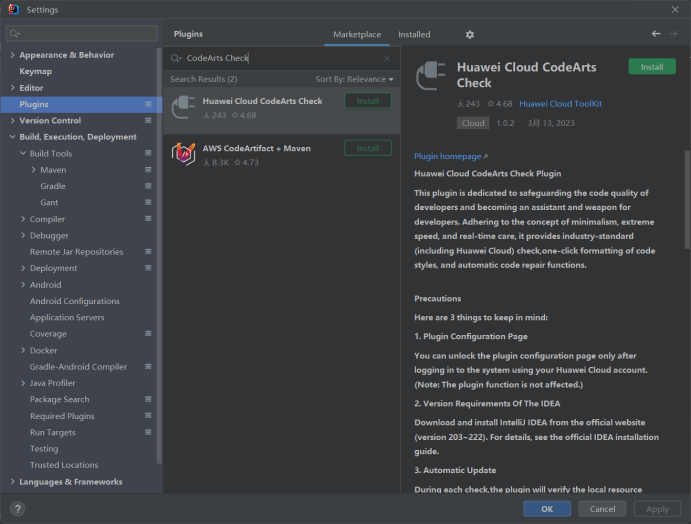Click the AWS CodeArtifact + Maven plugin icon
Screen dimensions: 691x524
(184, 154)
